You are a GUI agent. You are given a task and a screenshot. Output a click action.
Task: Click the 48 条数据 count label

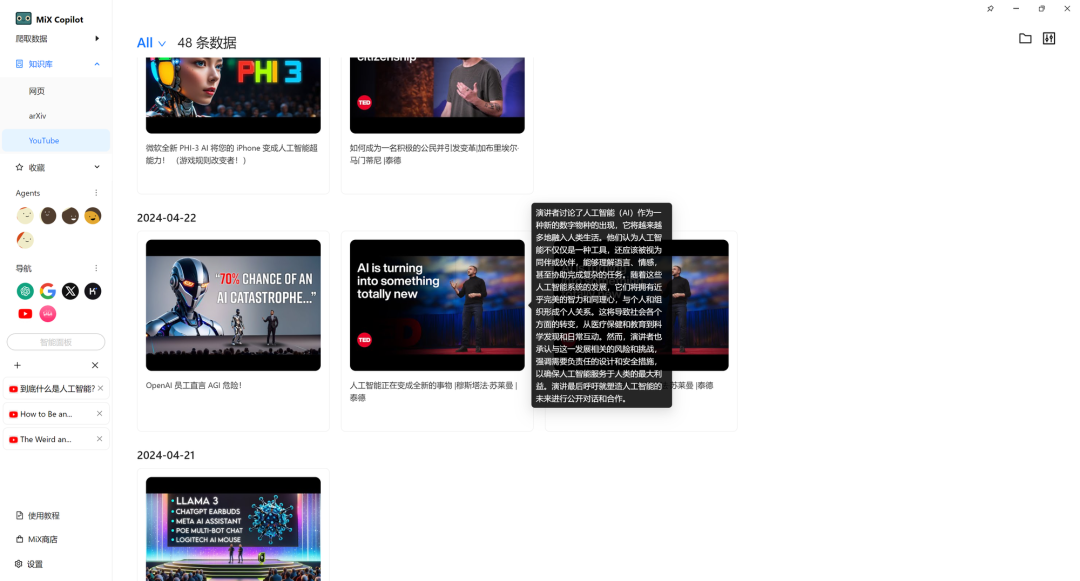207,43
